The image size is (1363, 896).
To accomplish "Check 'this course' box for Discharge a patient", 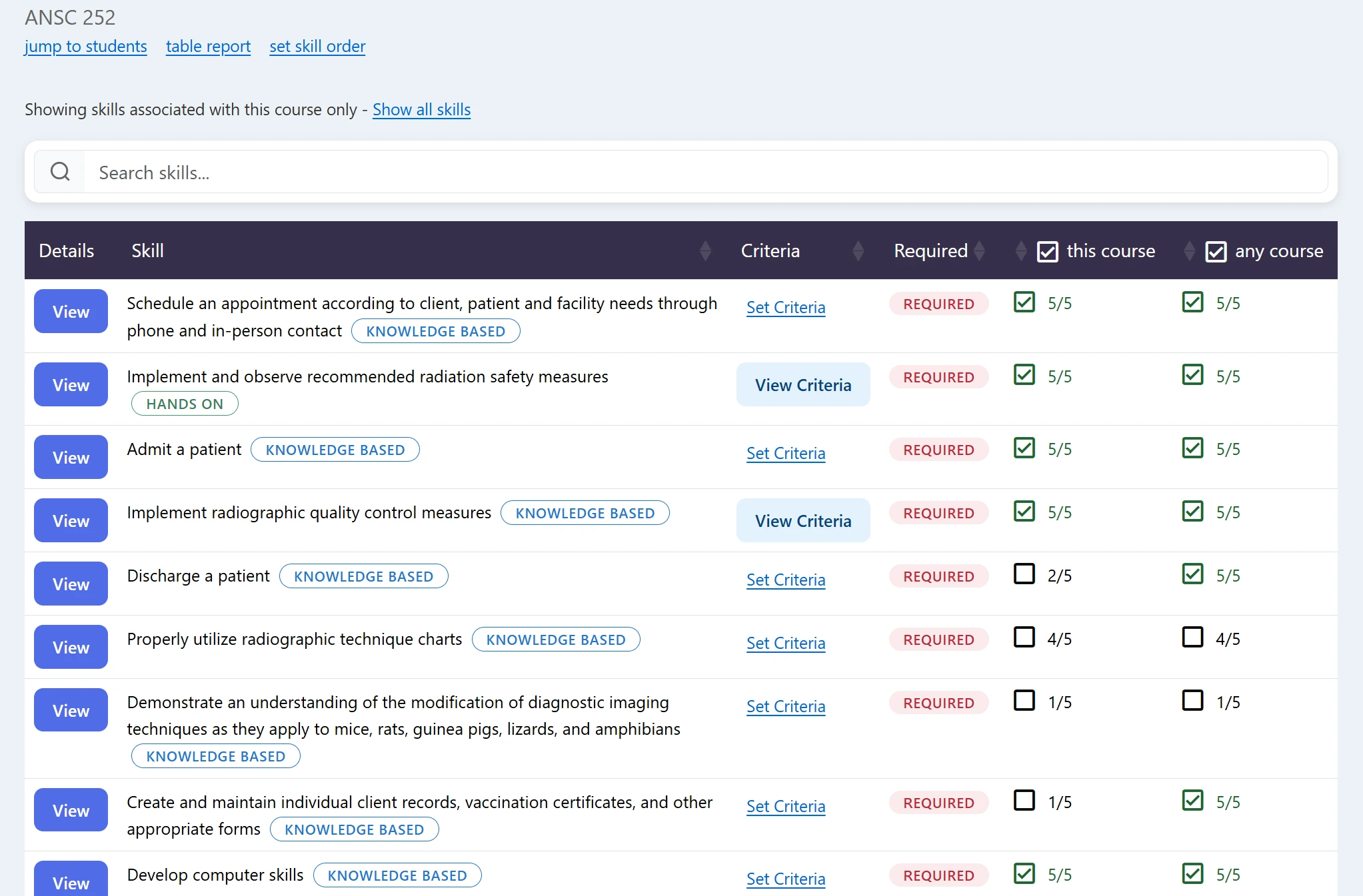I will click(1024, 574).
